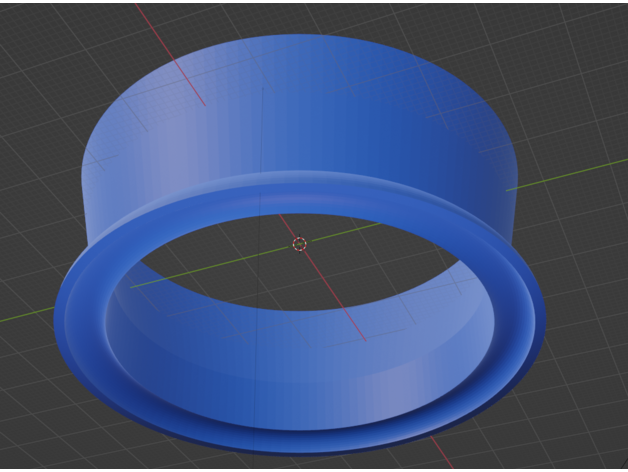The image size is (628, 472).
Task: Click the flared rim at the ring's front
Action: pyautogui.click(x=300, y=418)
